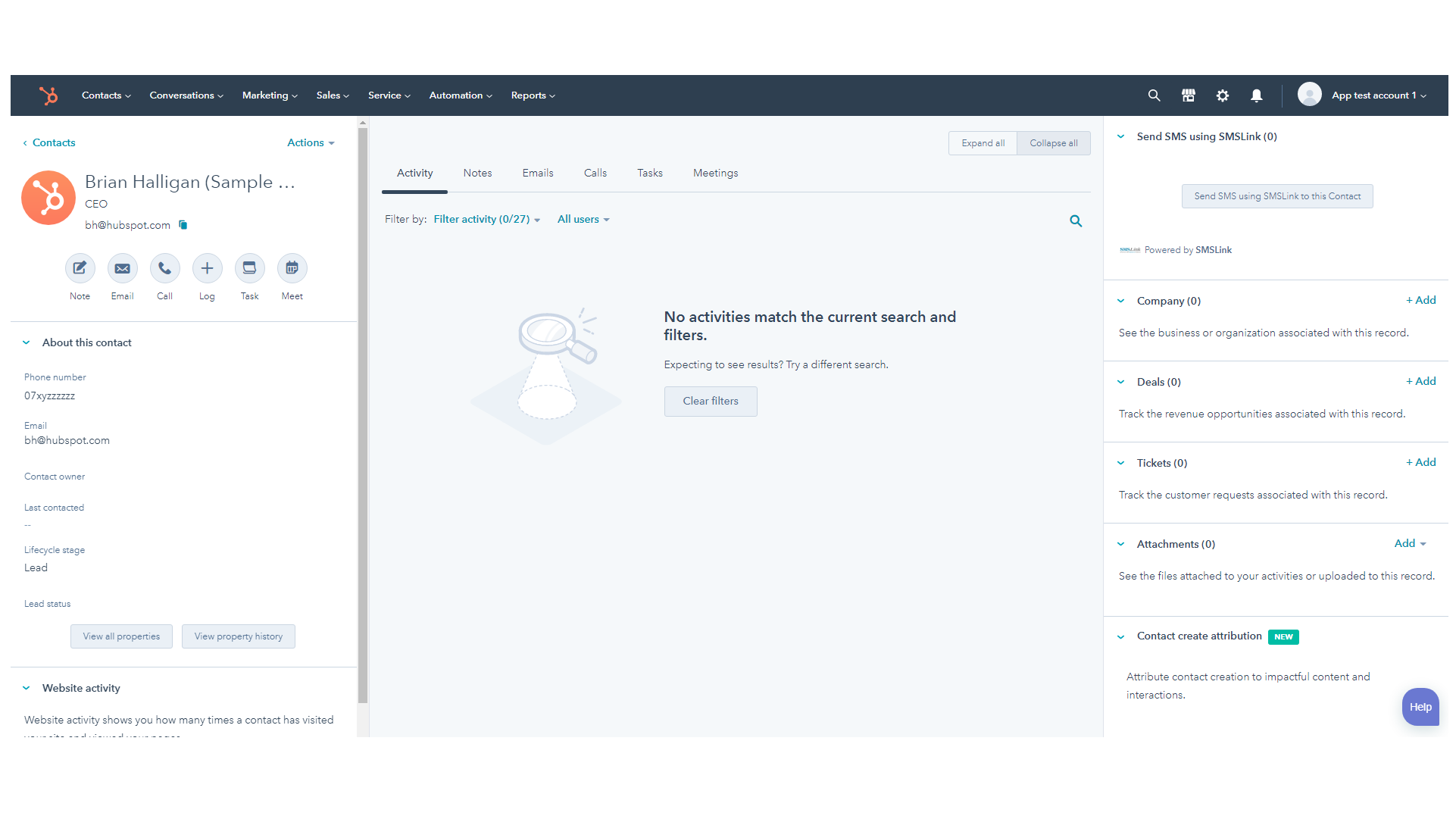The image size is (1456, 819).
Task: Click the left panel vertical scrollbar
Action: (363, 417)
